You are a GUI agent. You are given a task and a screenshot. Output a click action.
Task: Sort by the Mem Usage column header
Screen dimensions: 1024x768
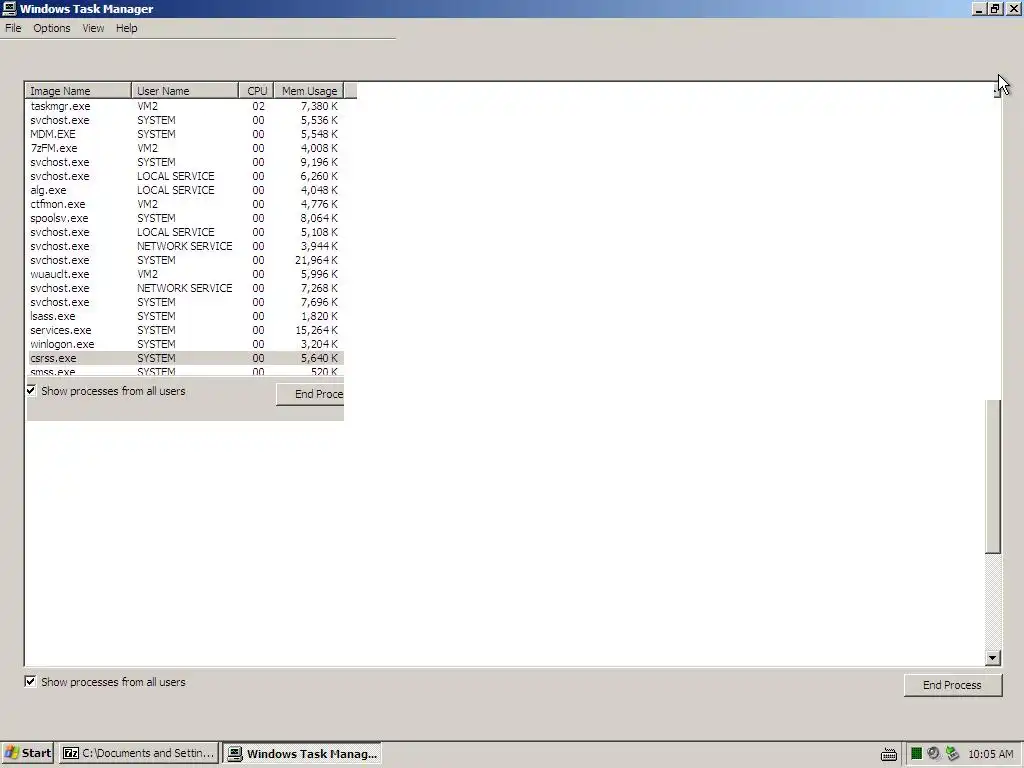tap(309, 91)
